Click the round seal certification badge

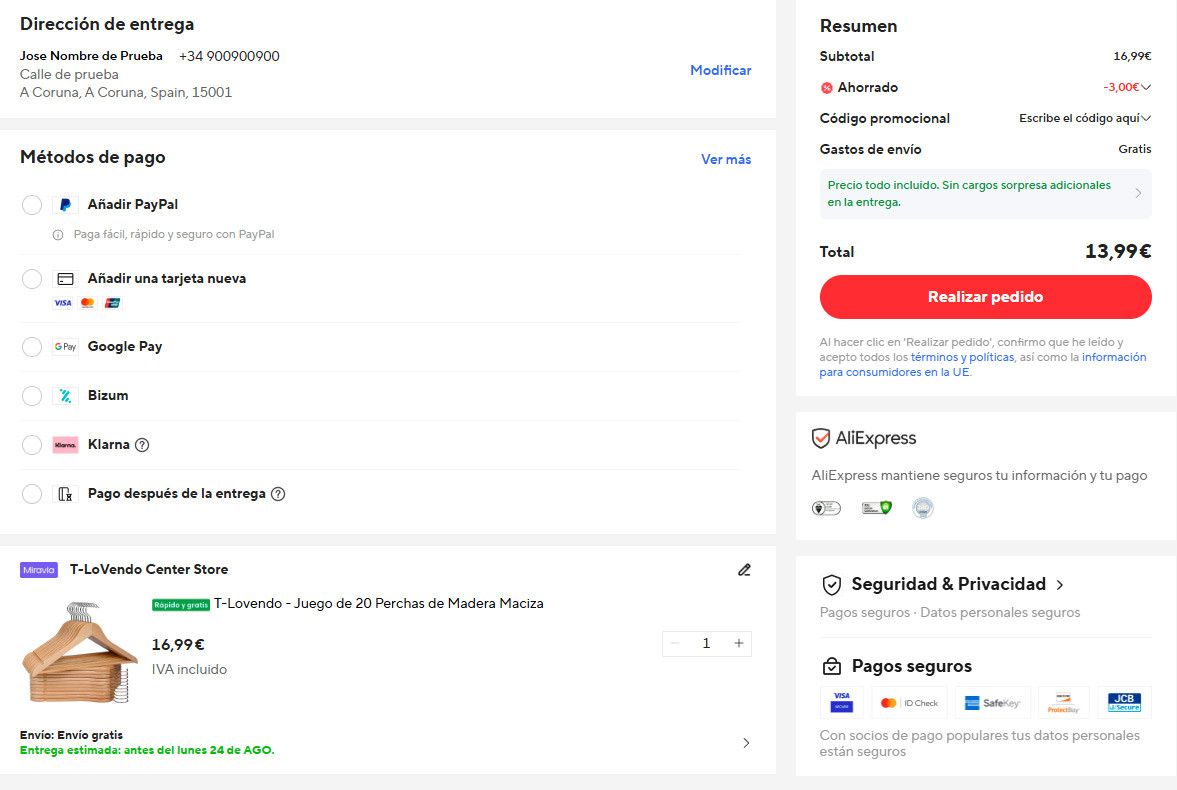click(x=923, y=508)
